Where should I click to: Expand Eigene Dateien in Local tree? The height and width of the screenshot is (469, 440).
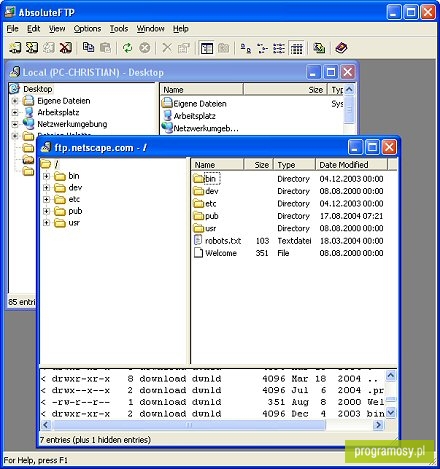(15, 101)
